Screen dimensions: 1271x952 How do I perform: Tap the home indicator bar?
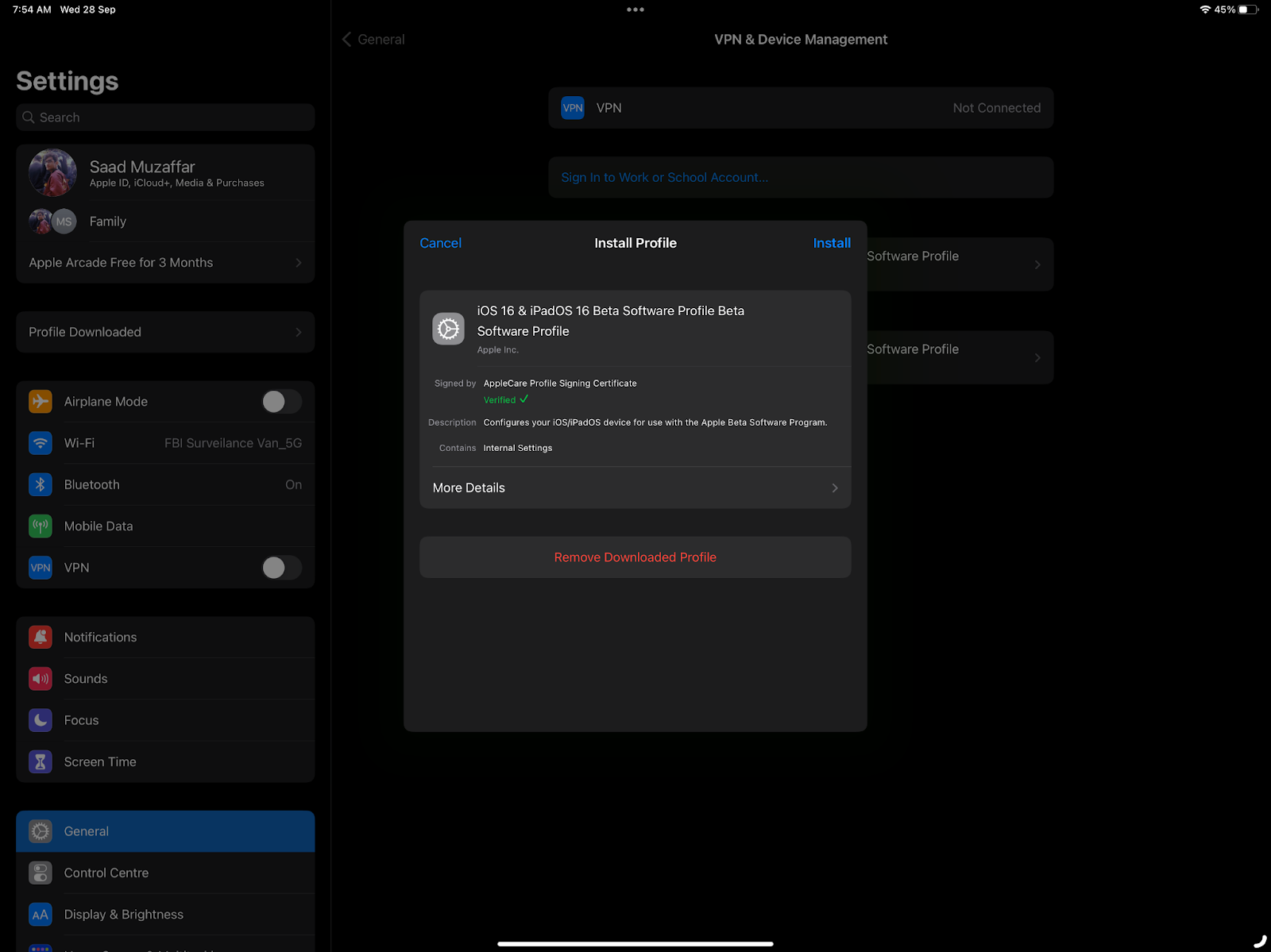[635, 944]
